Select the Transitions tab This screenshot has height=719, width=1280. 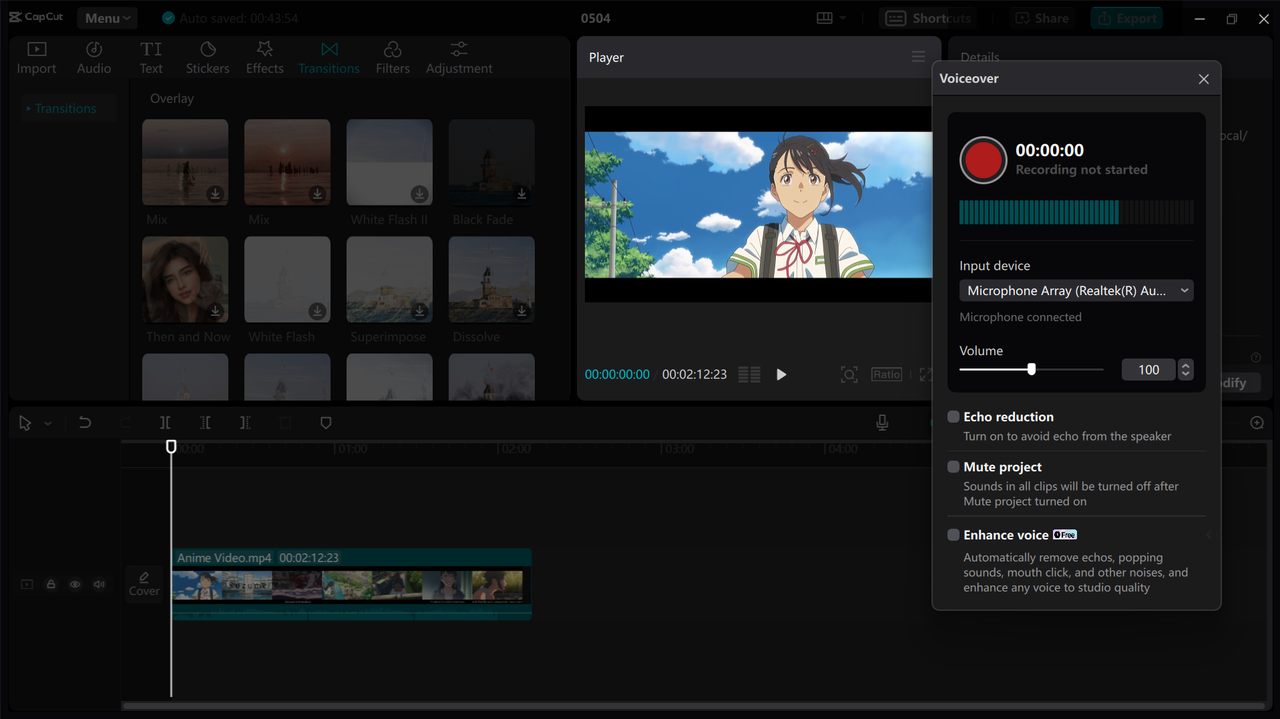click(329, 58)
